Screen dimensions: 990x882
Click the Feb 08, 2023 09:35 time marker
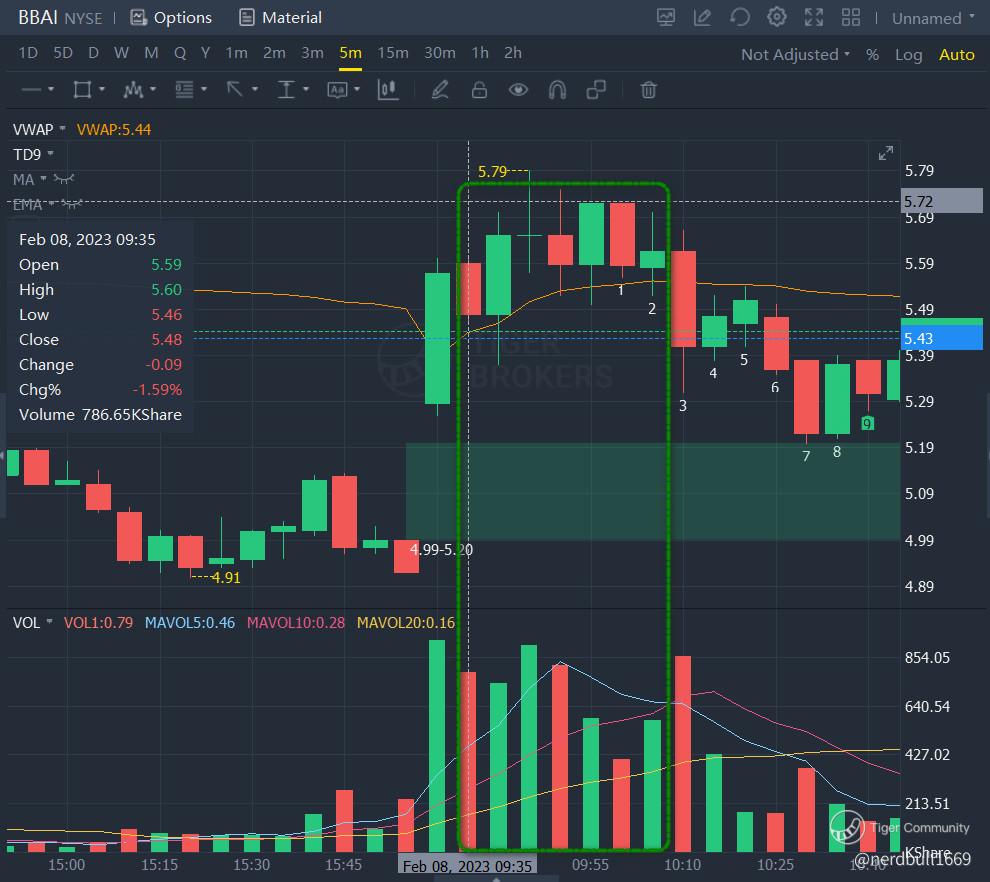(467, 866)
